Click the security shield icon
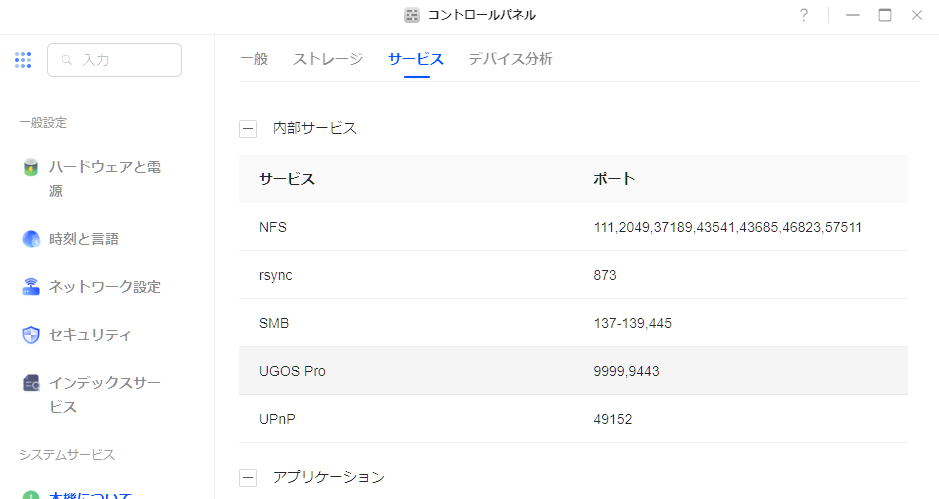 click(31, 335)
